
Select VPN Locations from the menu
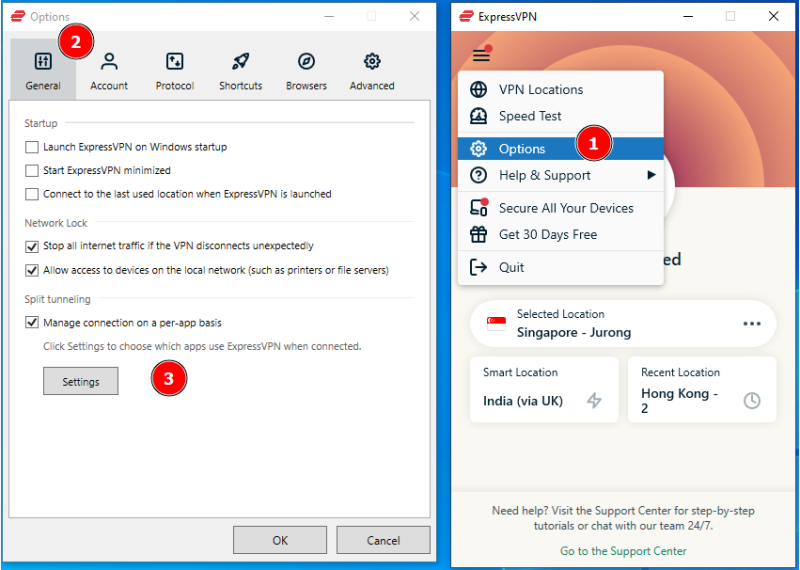point(540,89)
